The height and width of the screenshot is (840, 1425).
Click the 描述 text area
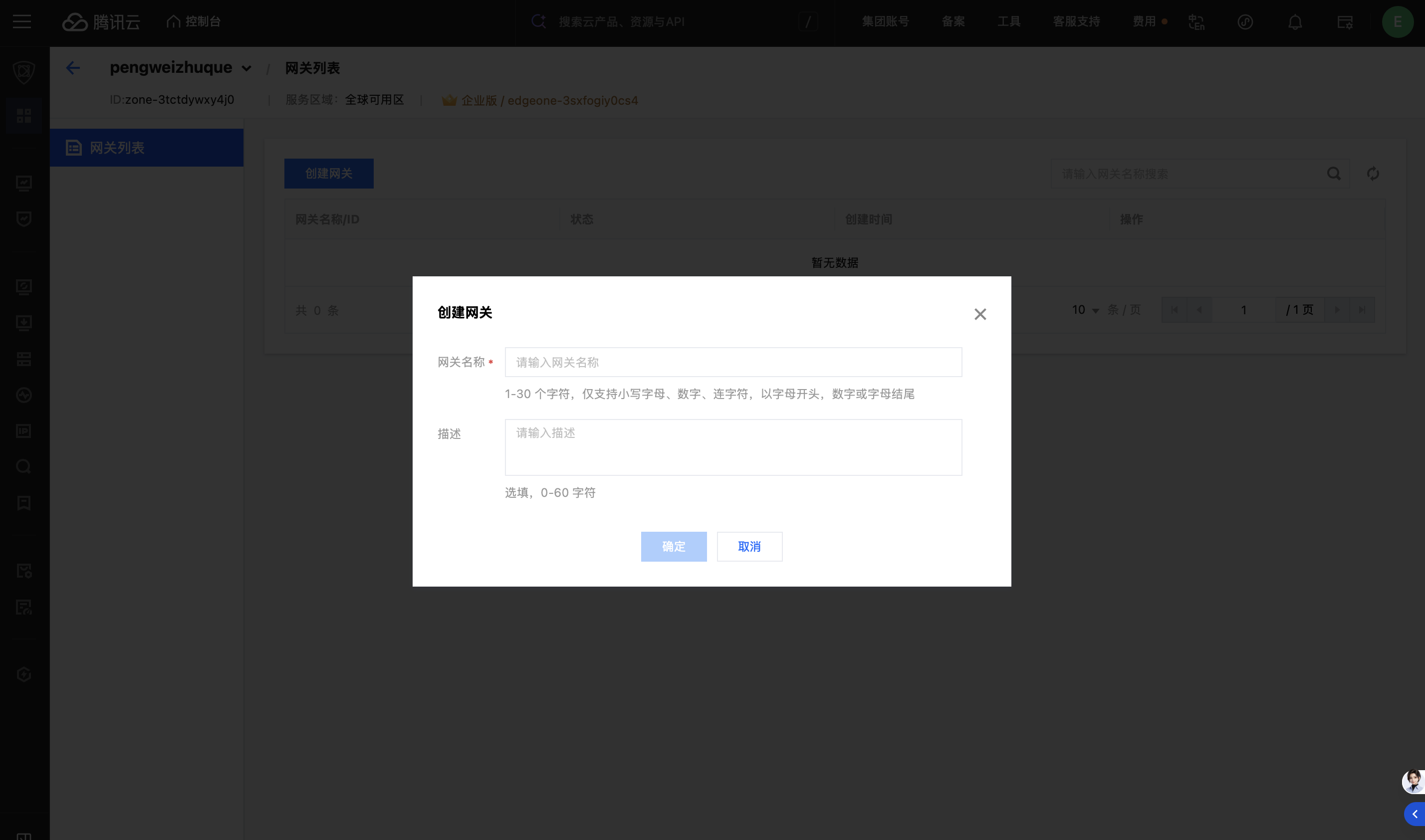pos(733,447)
